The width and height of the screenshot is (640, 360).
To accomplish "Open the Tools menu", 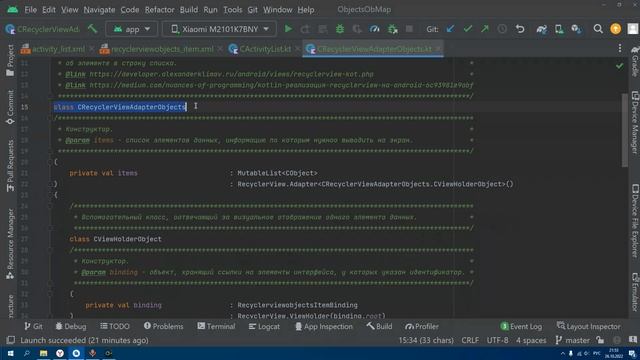I will pyautogui.click(x=233, y=9).
